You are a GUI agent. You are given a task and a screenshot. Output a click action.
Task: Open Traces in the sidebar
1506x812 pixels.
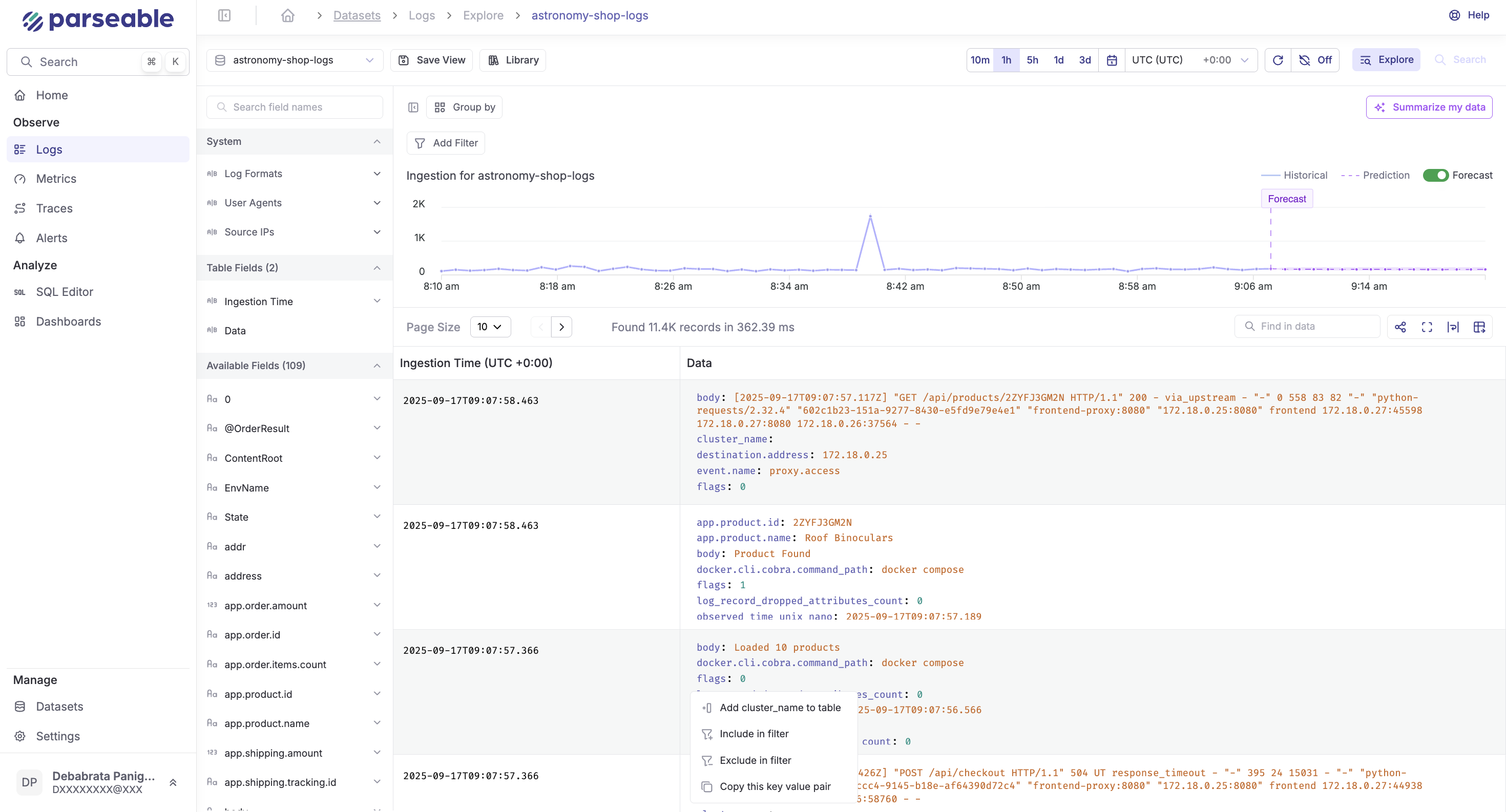(x=98, y=208)
